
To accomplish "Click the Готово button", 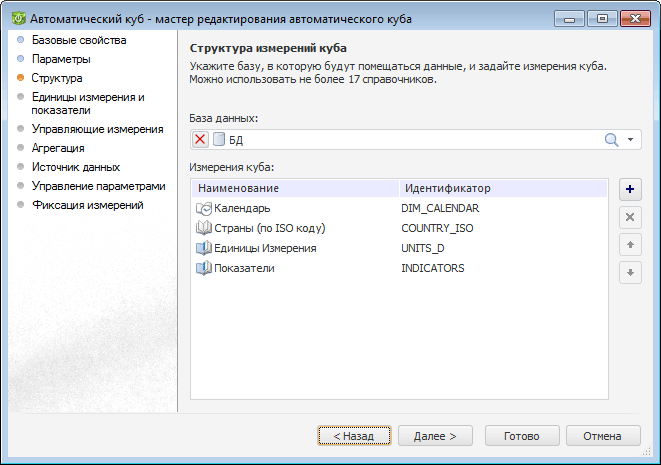I will pos(522,436).
